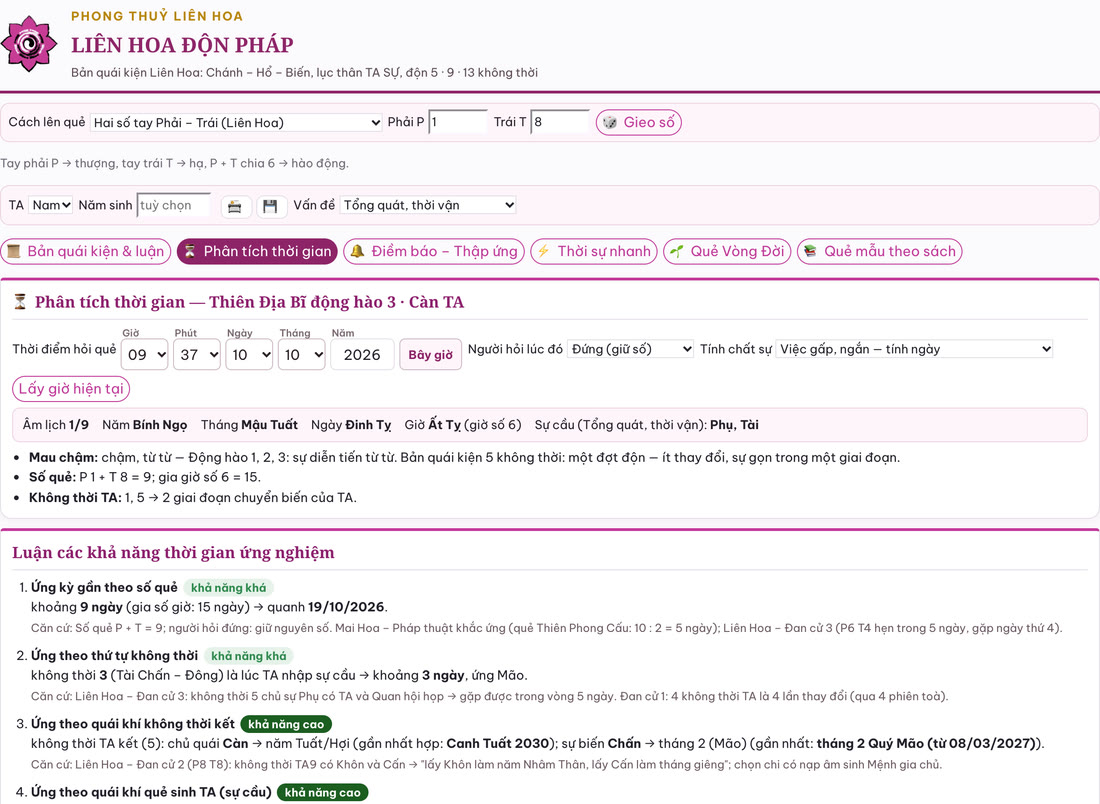Open the 'Vấn đề' topic dropdown
This screenshot has width=1100, height=804.
point(428,206)
